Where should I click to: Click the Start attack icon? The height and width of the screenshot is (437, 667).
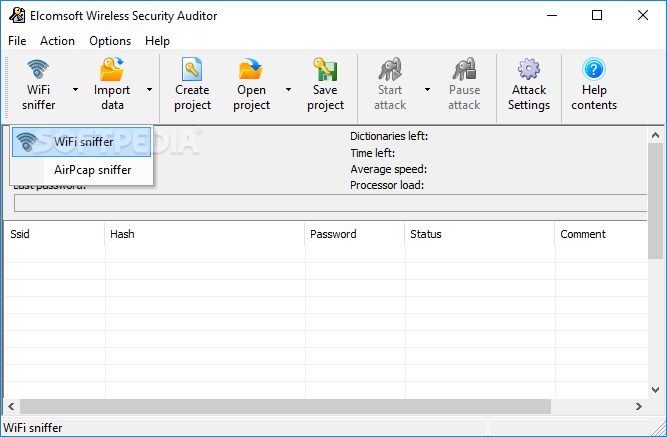coord(390,69)
